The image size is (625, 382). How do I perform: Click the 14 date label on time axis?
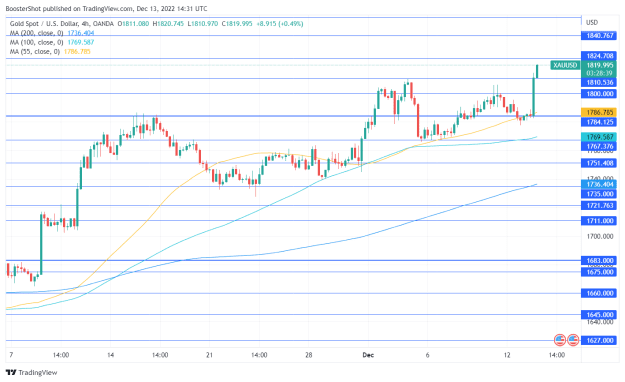click(110, 355)
